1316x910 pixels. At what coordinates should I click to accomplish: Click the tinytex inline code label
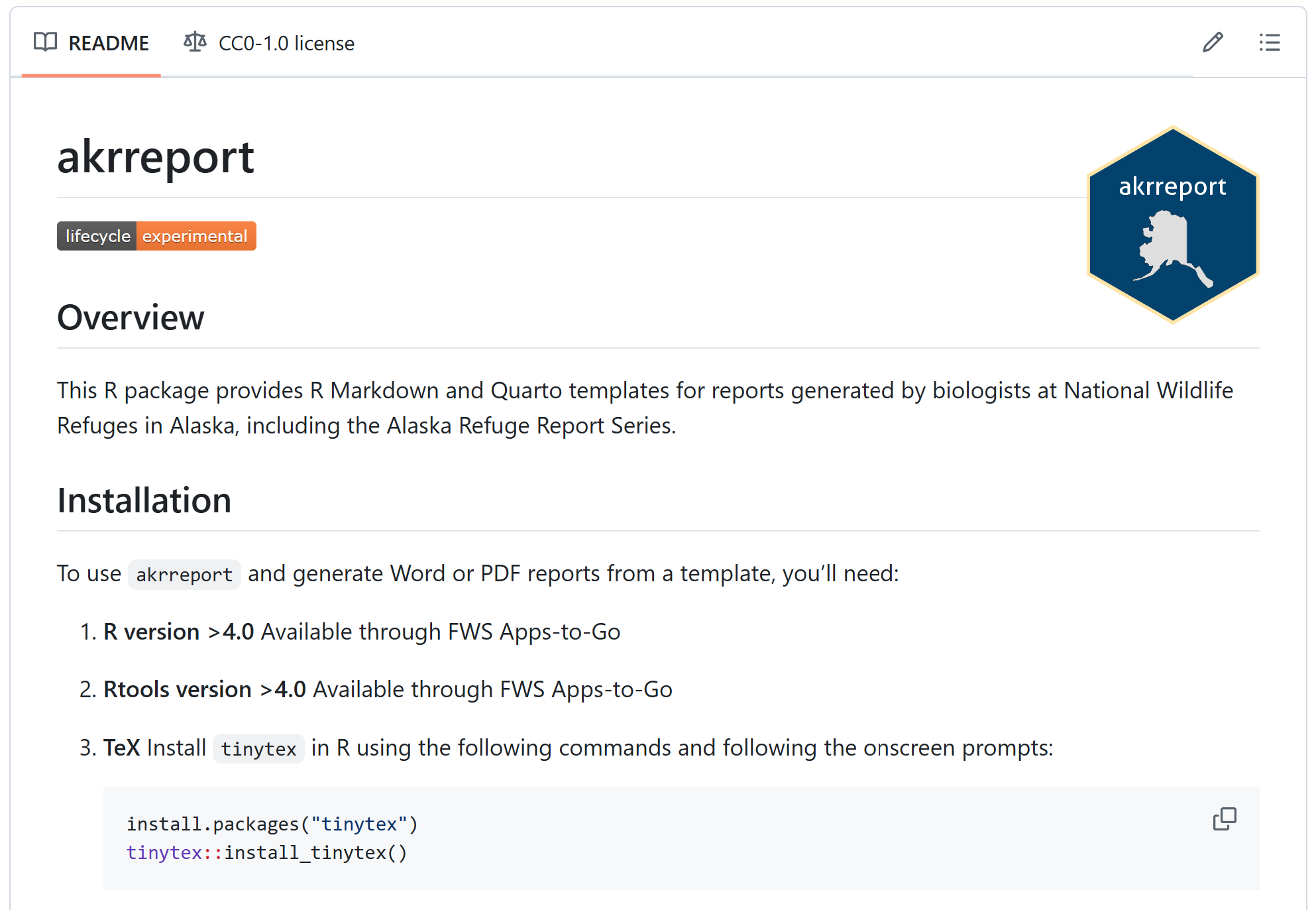[x=258, y=748]
